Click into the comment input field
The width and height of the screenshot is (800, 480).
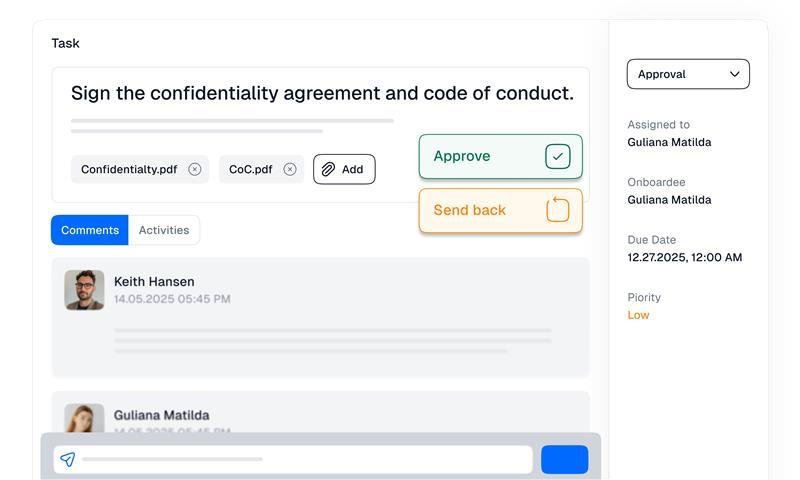click(x=300, y=459)
